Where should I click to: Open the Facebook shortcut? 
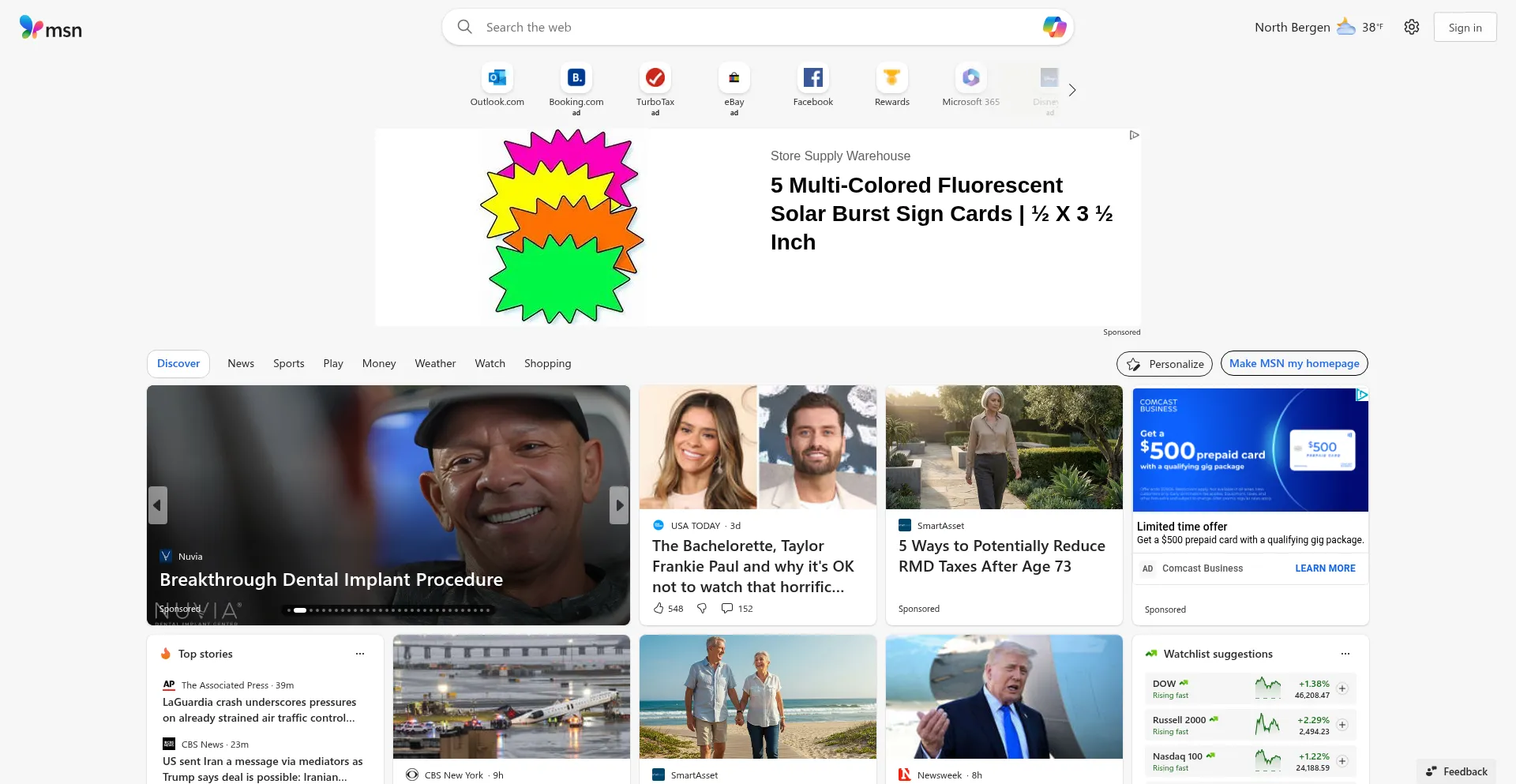pyautogui.click(x=813, y=85)
